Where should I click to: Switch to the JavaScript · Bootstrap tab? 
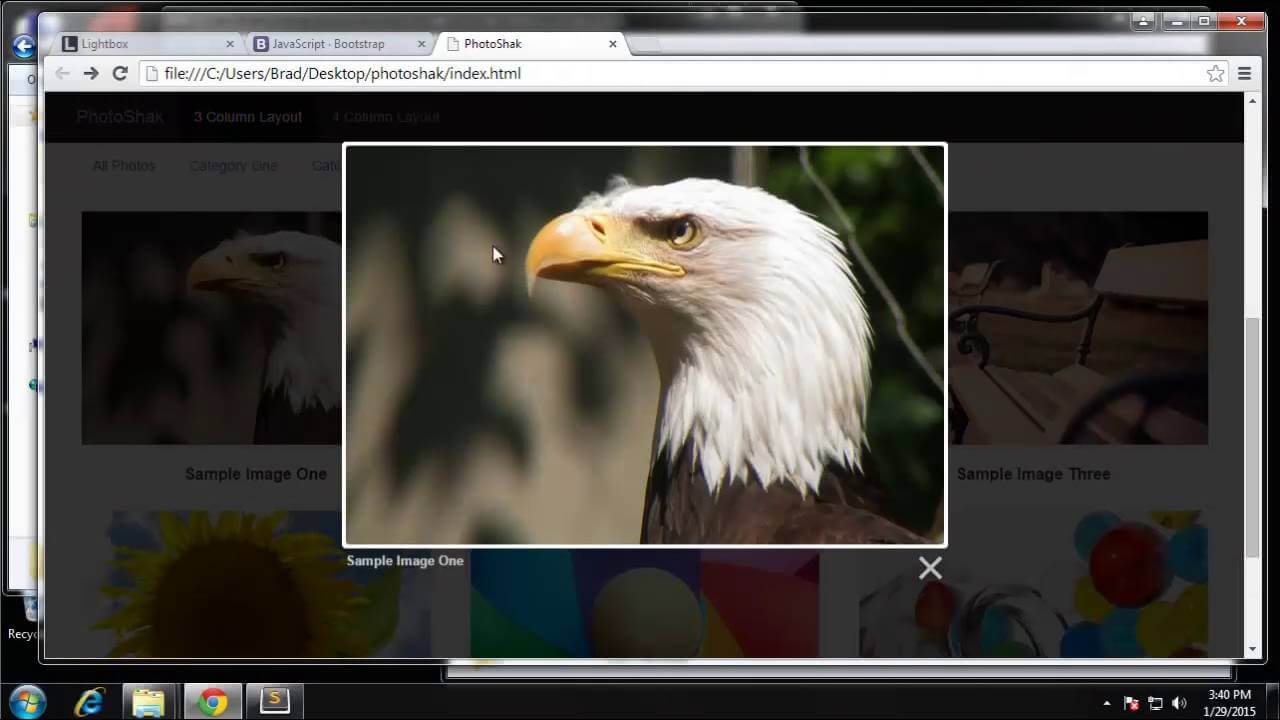(x=340, y=44)
